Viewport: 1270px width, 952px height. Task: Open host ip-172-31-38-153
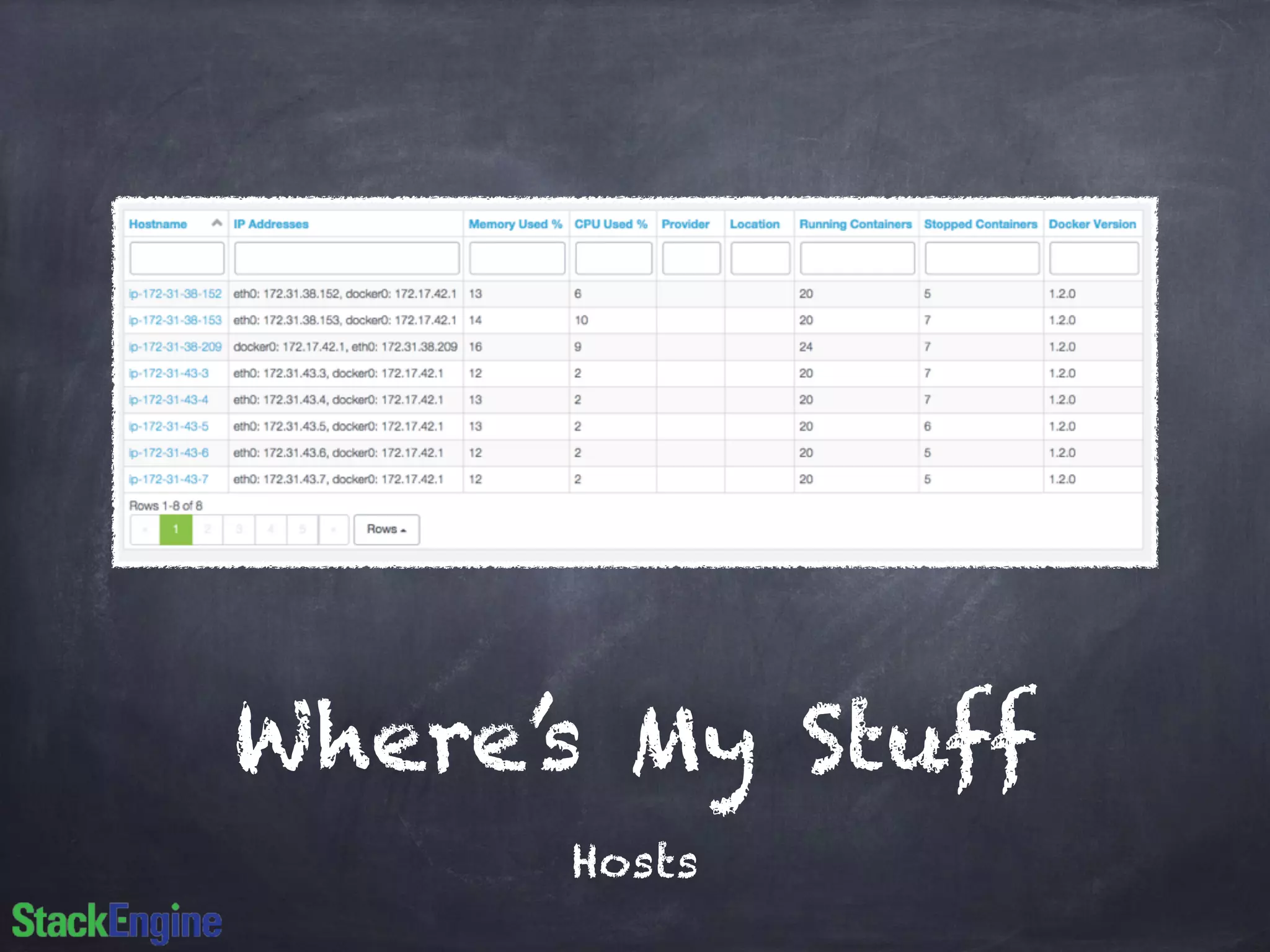click(x=175, y=320)
